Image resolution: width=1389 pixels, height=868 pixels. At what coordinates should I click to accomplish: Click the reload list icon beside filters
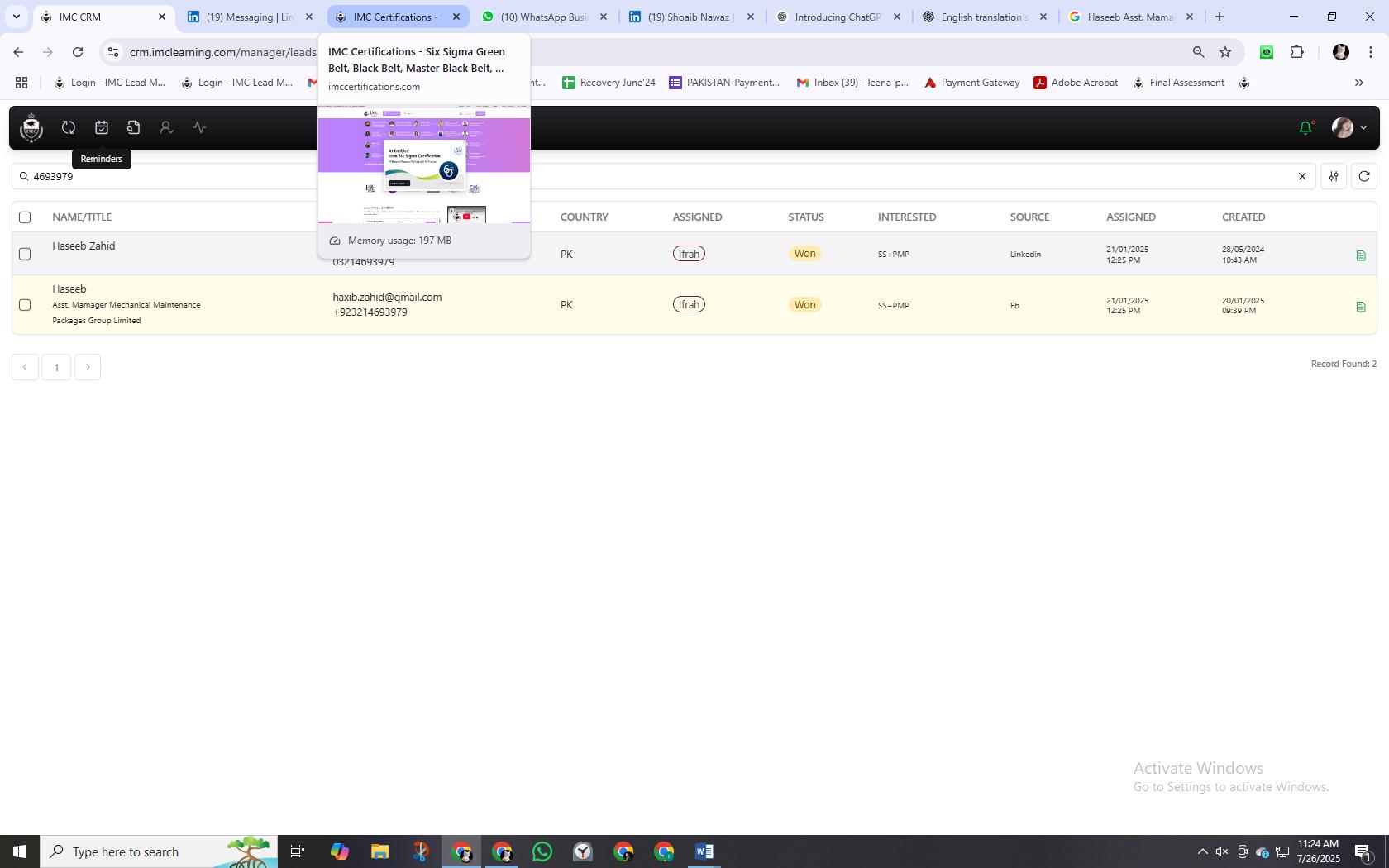coord(1364,176)
